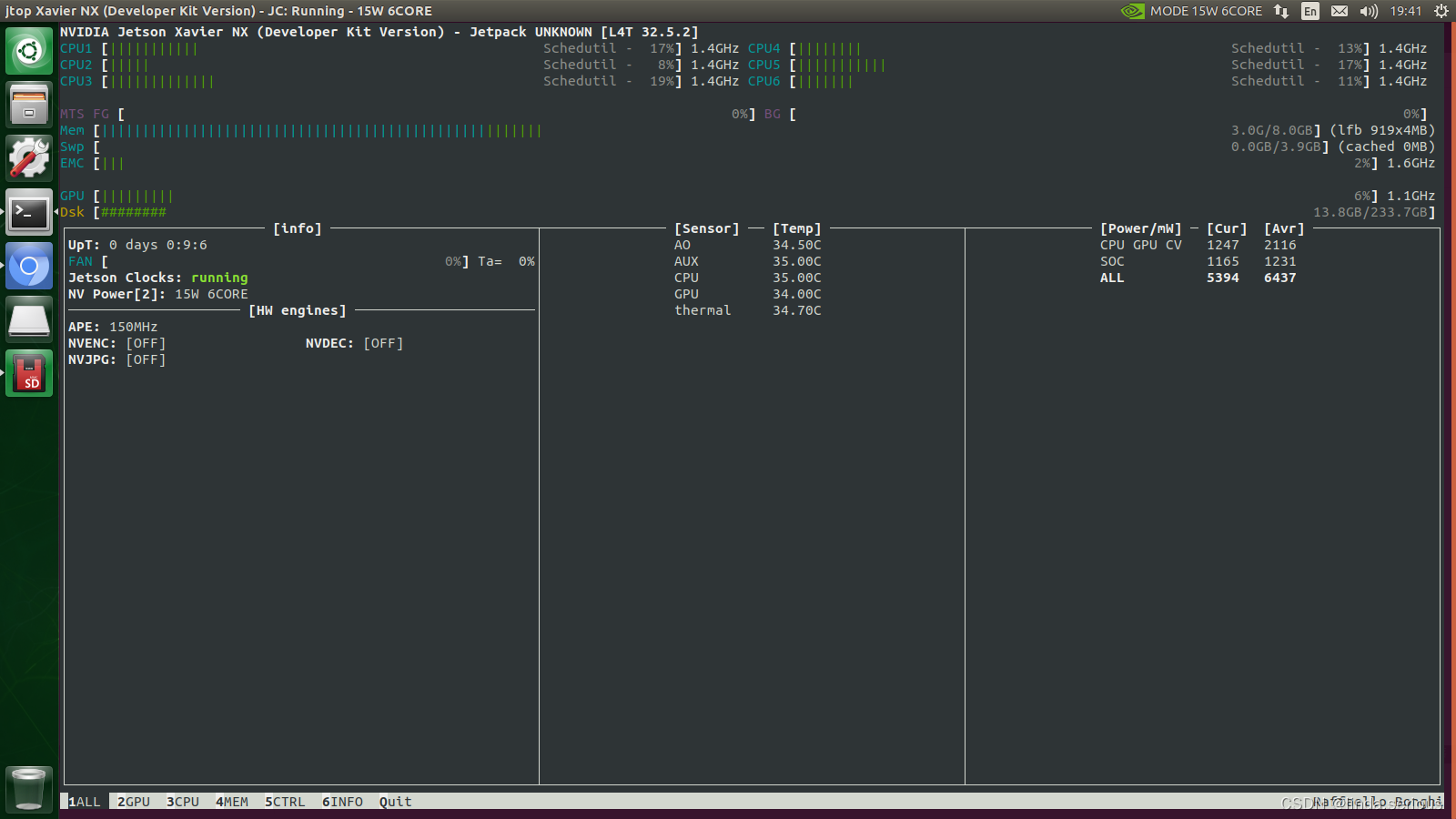Click the jtop window title text
The height and width of the screenshot is (819, 1456).
218,11
